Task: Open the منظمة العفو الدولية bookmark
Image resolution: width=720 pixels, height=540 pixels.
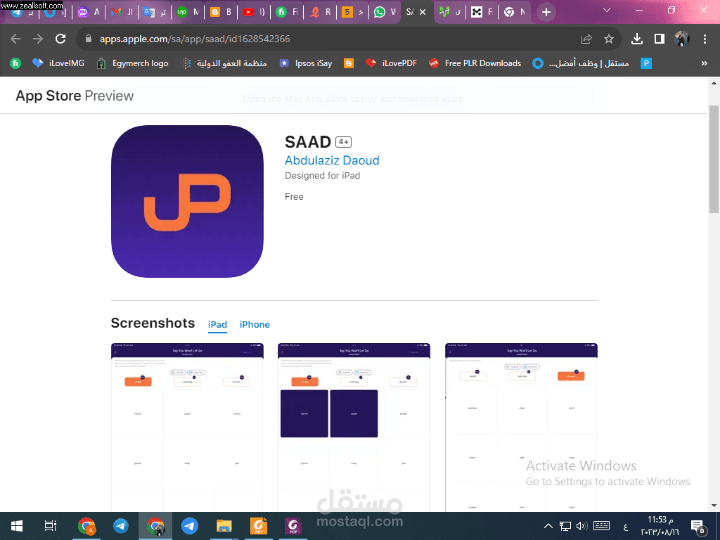Action: point(224,63)
